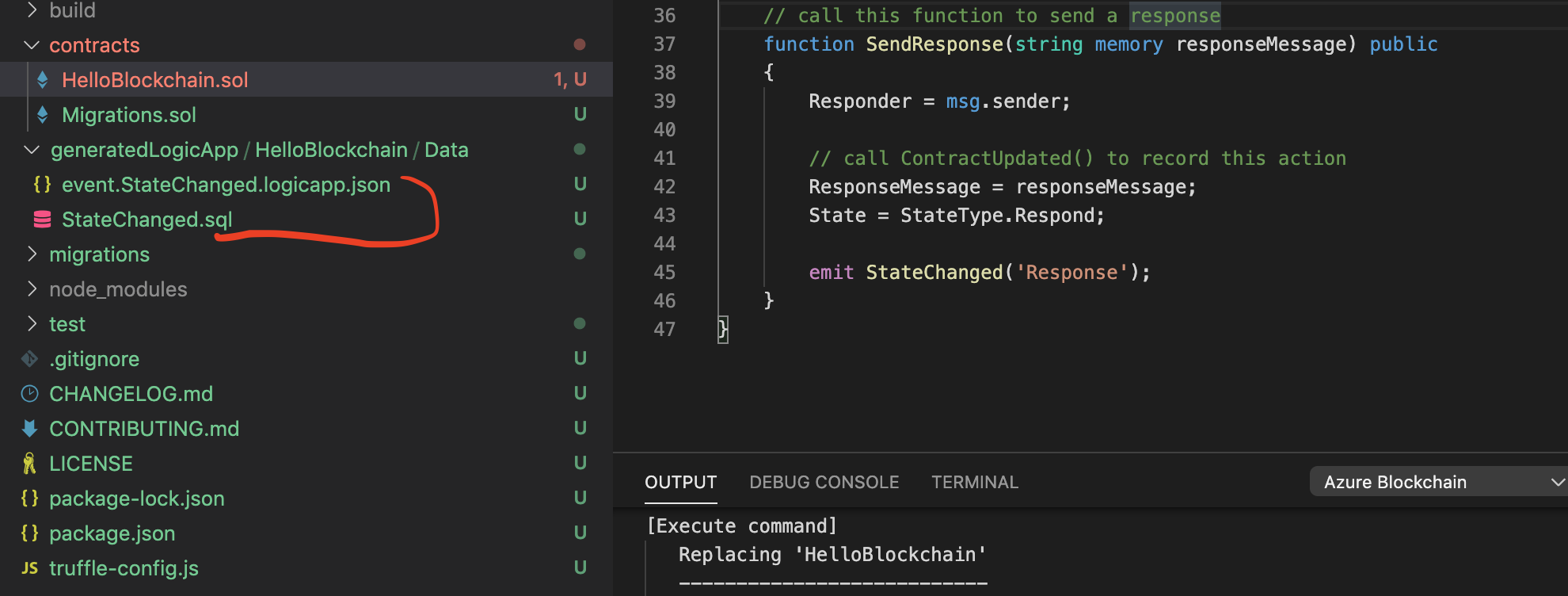This screenshot has height=596, width=1568.
Task: Switch to the TERMINAL tab
Action: point(974,482)
